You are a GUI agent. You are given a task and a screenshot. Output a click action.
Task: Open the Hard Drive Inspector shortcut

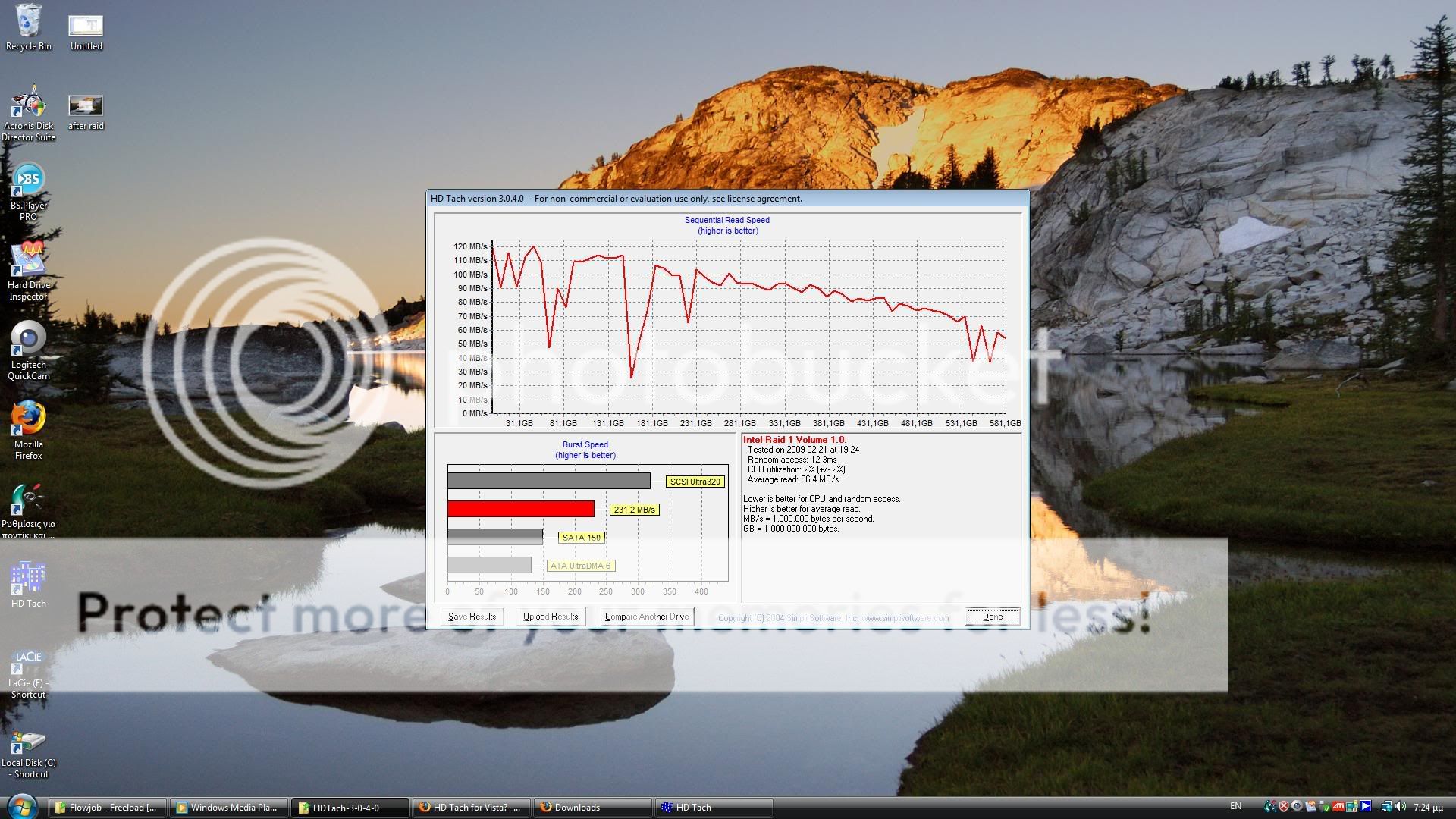click(29, 264)
